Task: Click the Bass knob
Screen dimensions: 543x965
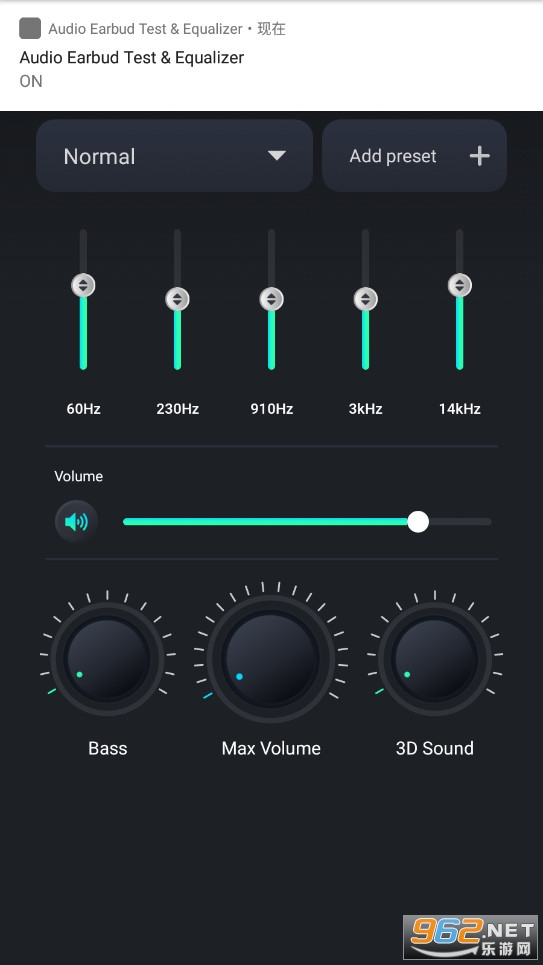Action: pyautogui.click(x=108, y=659)
